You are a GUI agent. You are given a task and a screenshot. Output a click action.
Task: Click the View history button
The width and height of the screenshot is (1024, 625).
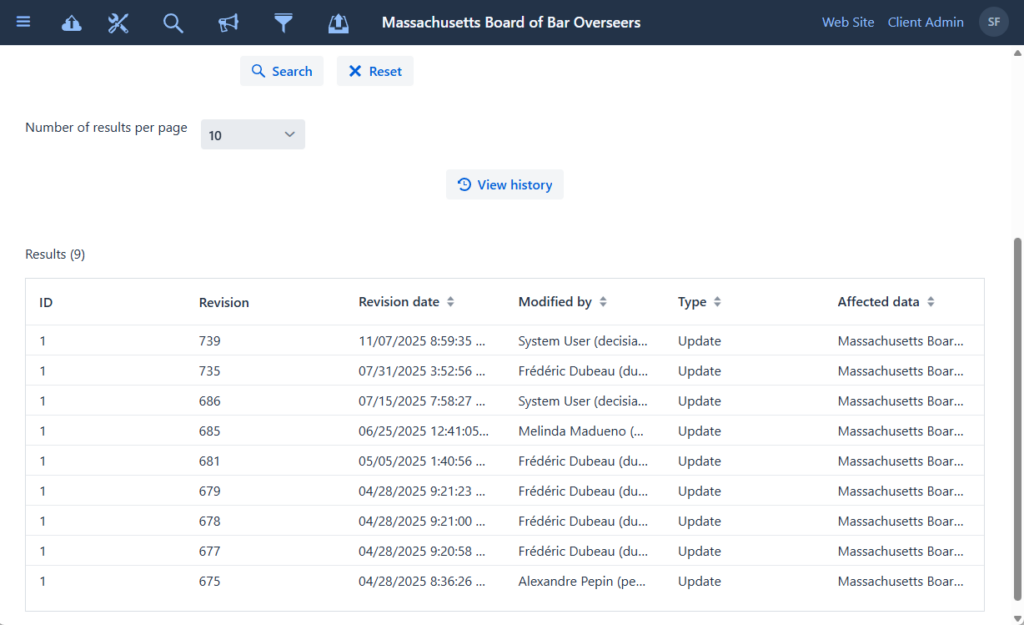505,185
